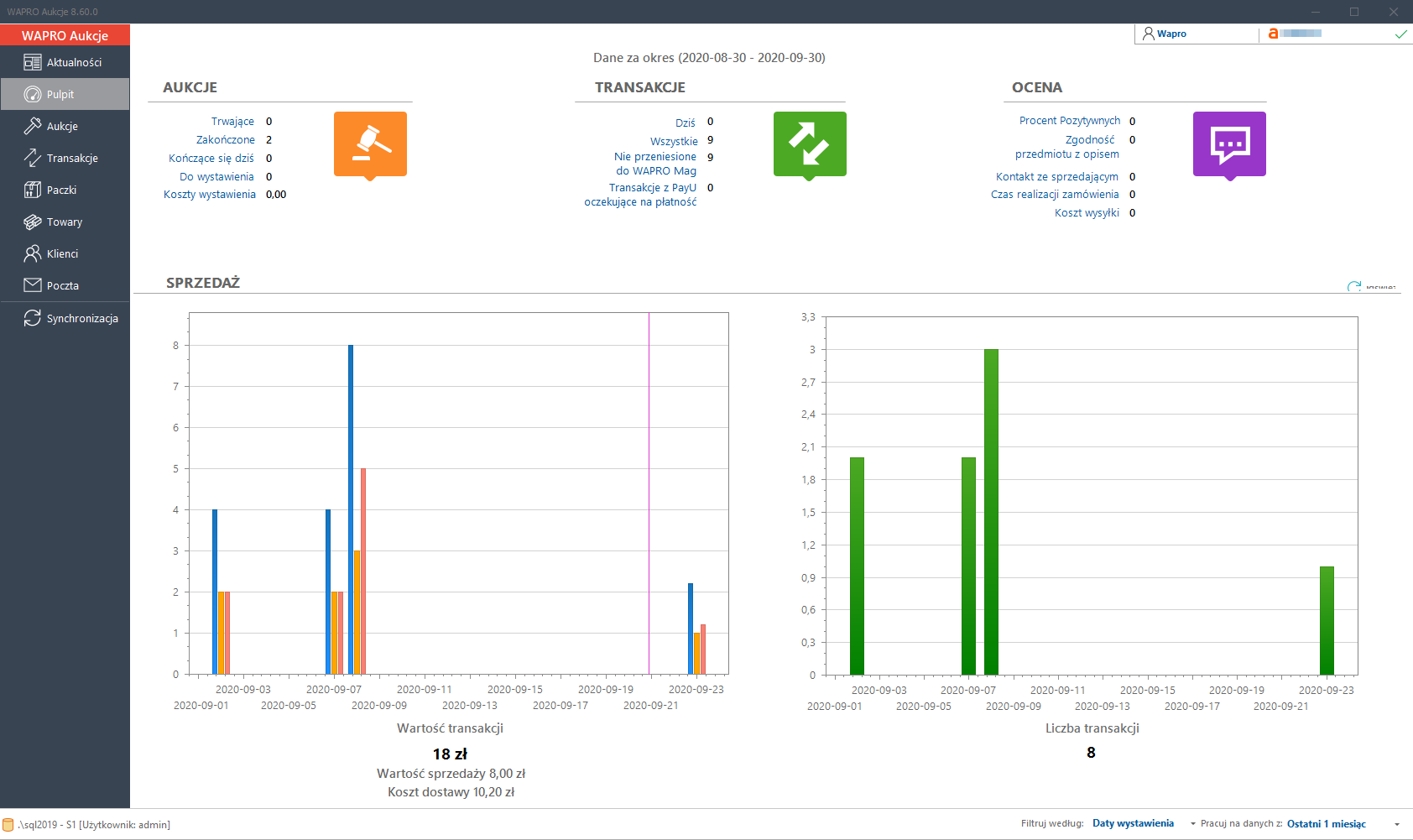This screenshot has height=840, width=1413.
Task: Click the Wartość transakcji caption
Action: 450,728
